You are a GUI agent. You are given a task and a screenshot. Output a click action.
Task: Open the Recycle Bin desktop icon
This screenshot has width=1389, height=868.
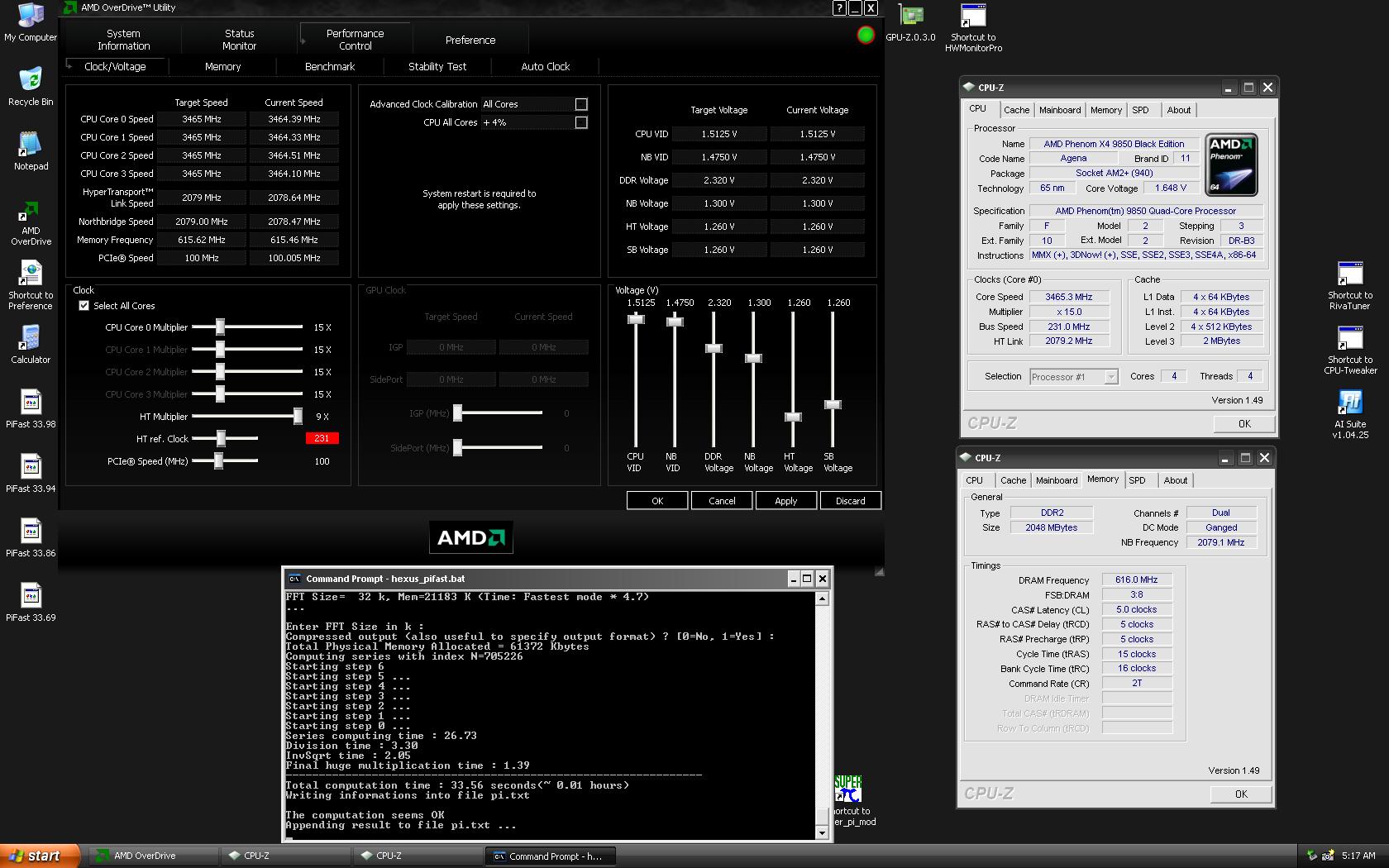[31, 86]
